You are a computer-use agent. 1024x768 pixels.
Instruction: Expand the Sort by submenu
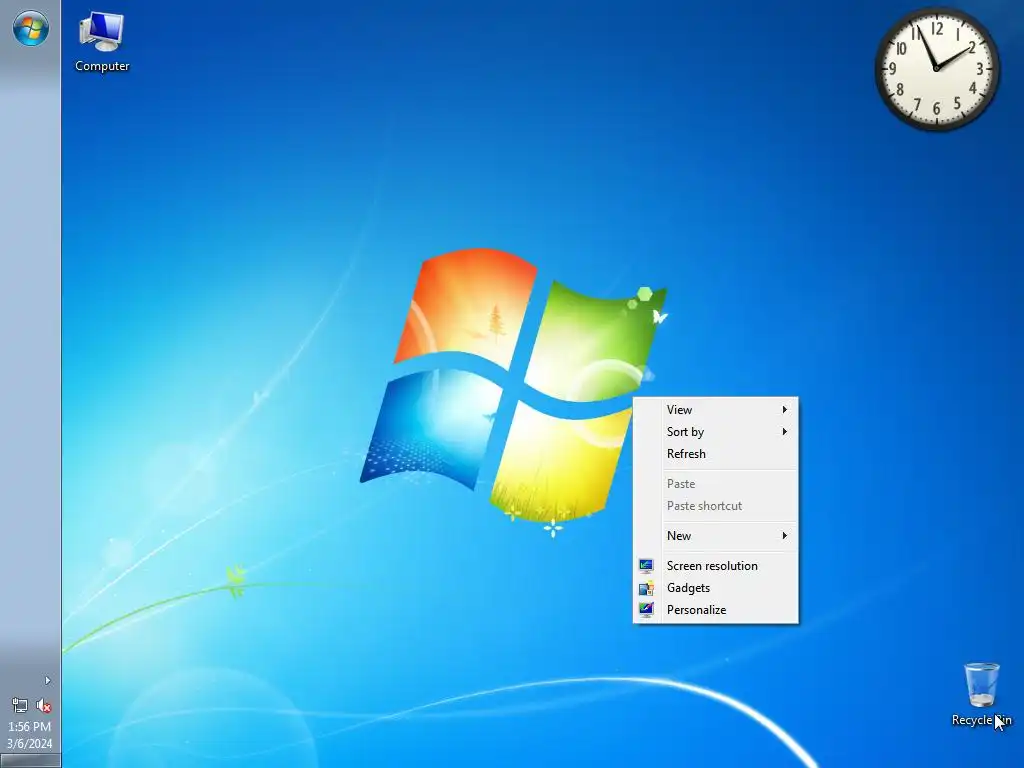coord(716,432)
